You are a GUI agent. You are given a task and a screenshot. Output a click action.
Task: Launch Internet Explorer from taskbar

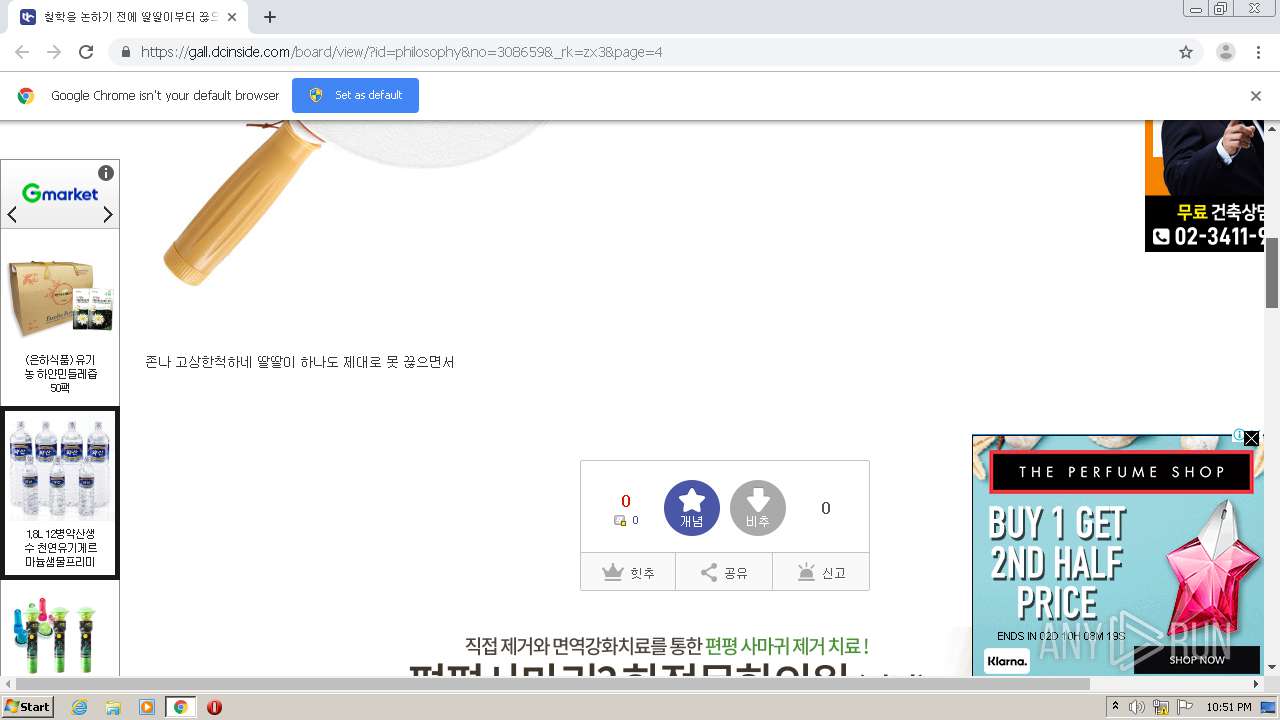(x=79, y=707)
